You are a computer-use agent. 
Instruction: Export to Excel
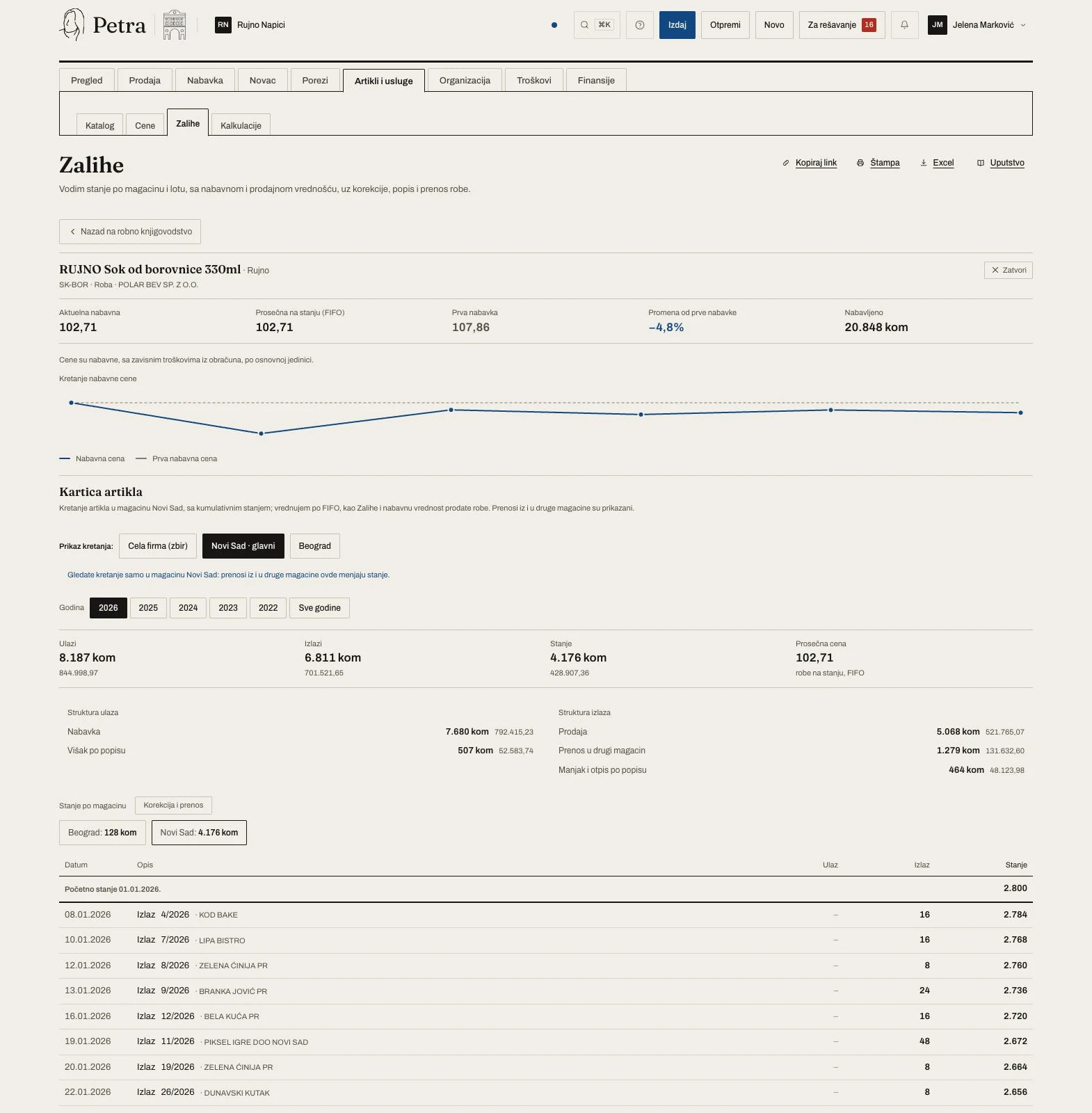click(x=937, y=163)
